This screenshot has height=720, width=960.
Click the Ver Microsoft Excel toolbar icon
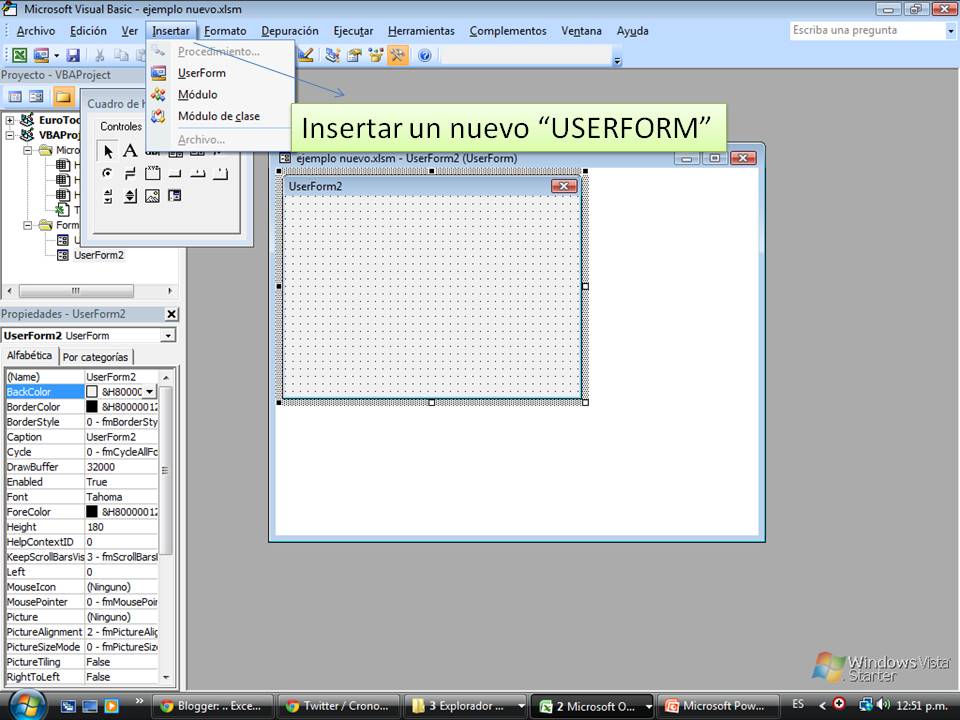(17, 55)
